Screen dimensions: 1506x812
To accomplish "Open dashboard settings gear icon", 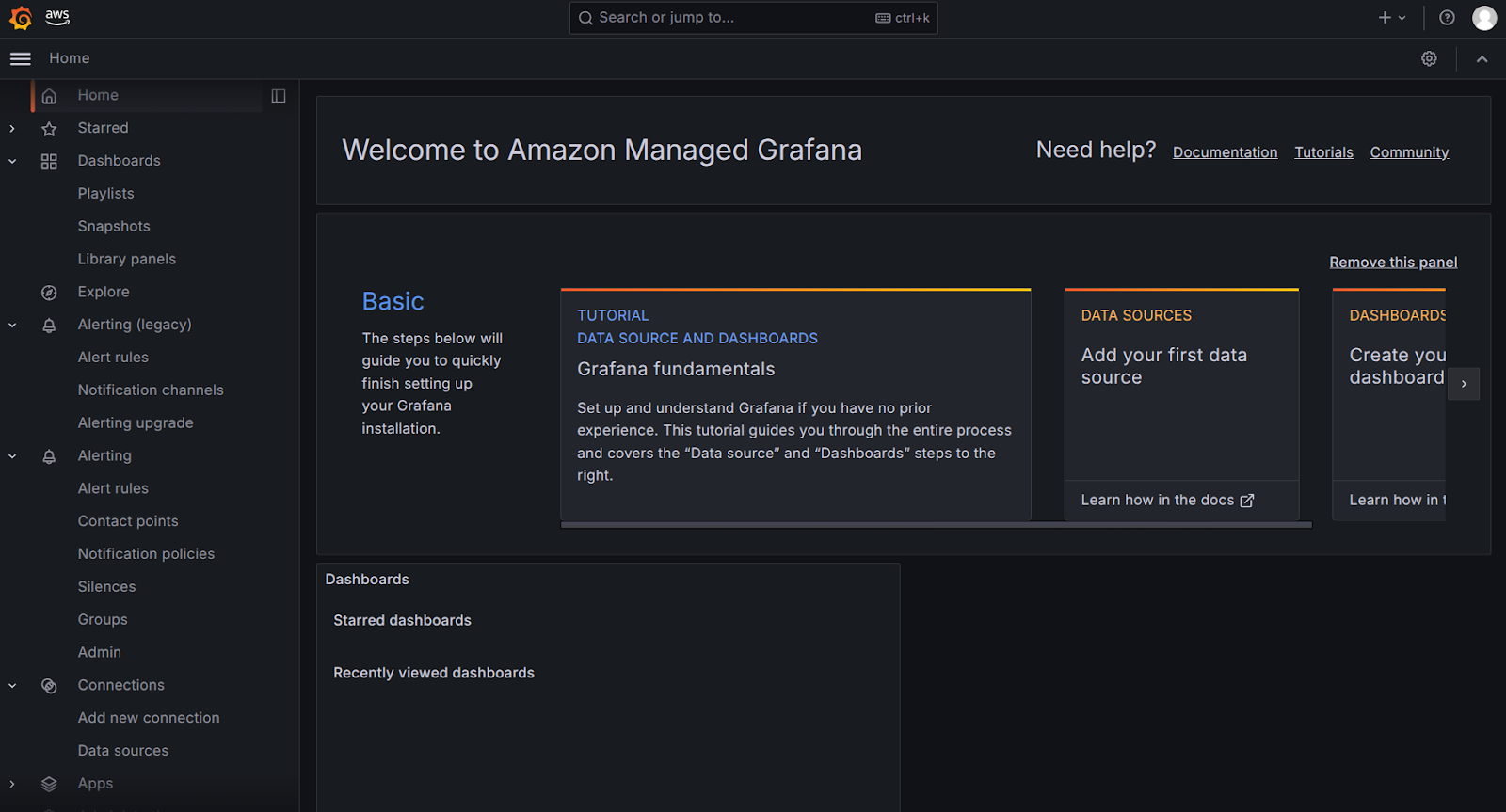I will click(1429, 58).
